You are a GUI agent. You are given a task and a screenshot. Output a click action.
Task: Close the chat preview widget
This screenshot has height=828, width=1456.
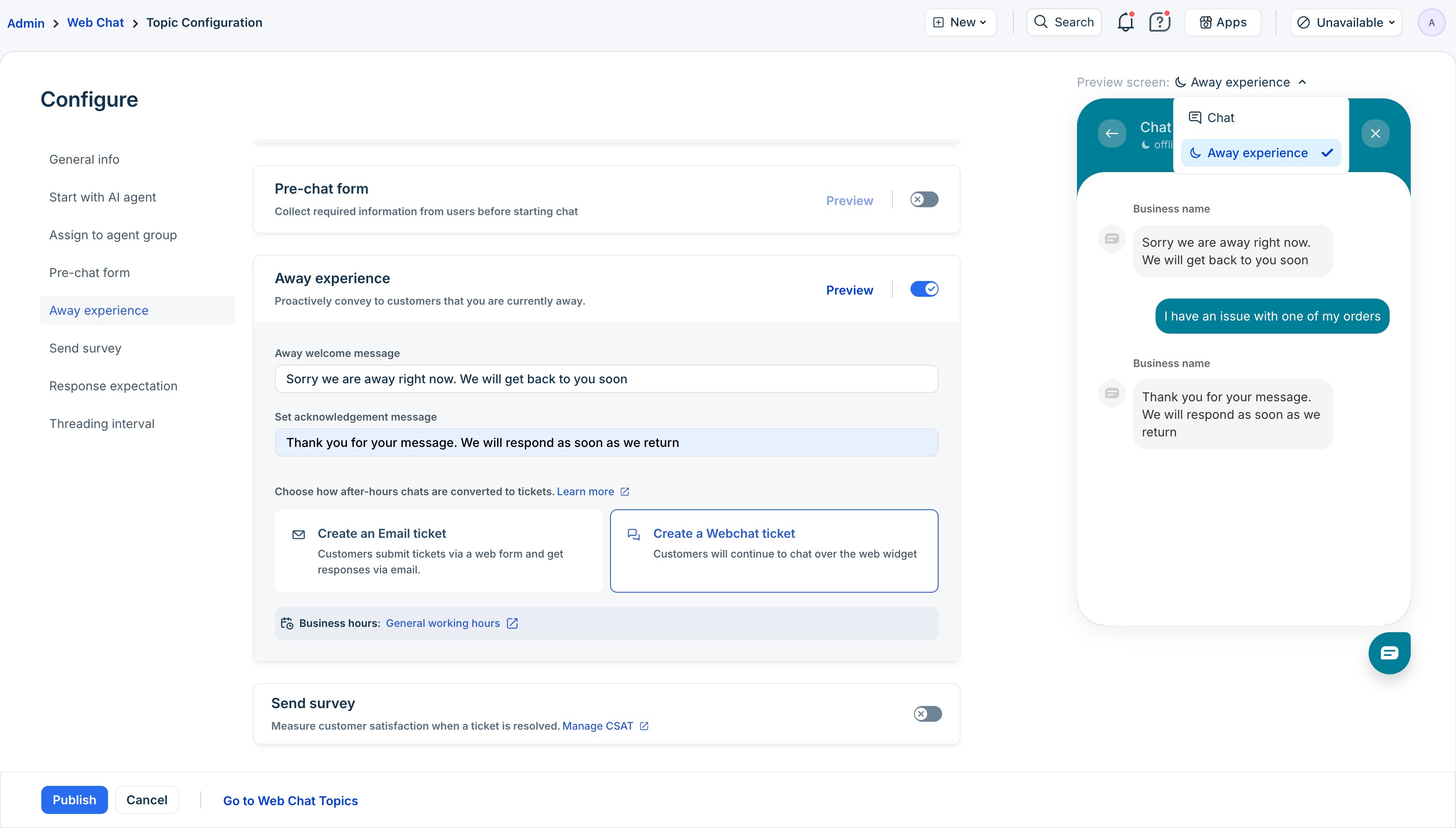(x=1375, y=133)
